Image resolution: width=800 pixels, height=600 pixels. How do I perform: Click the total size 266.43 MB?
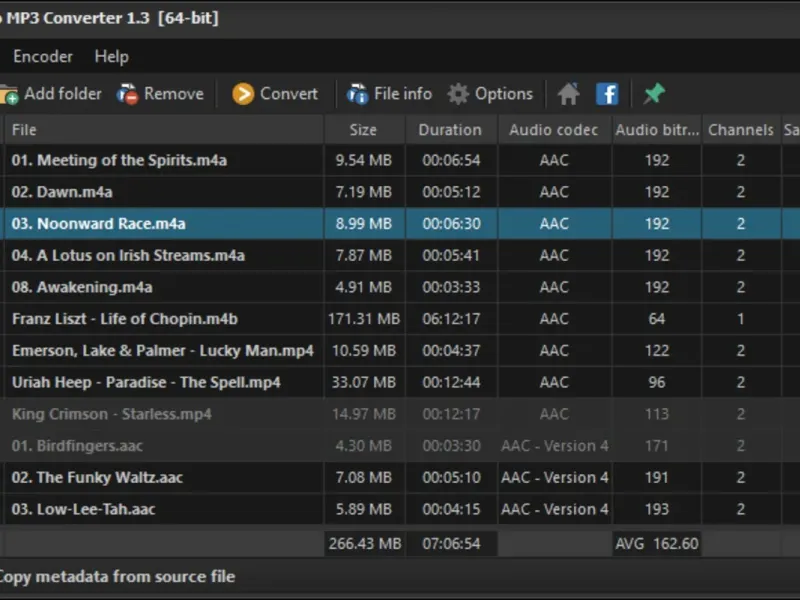click(365, 543)
